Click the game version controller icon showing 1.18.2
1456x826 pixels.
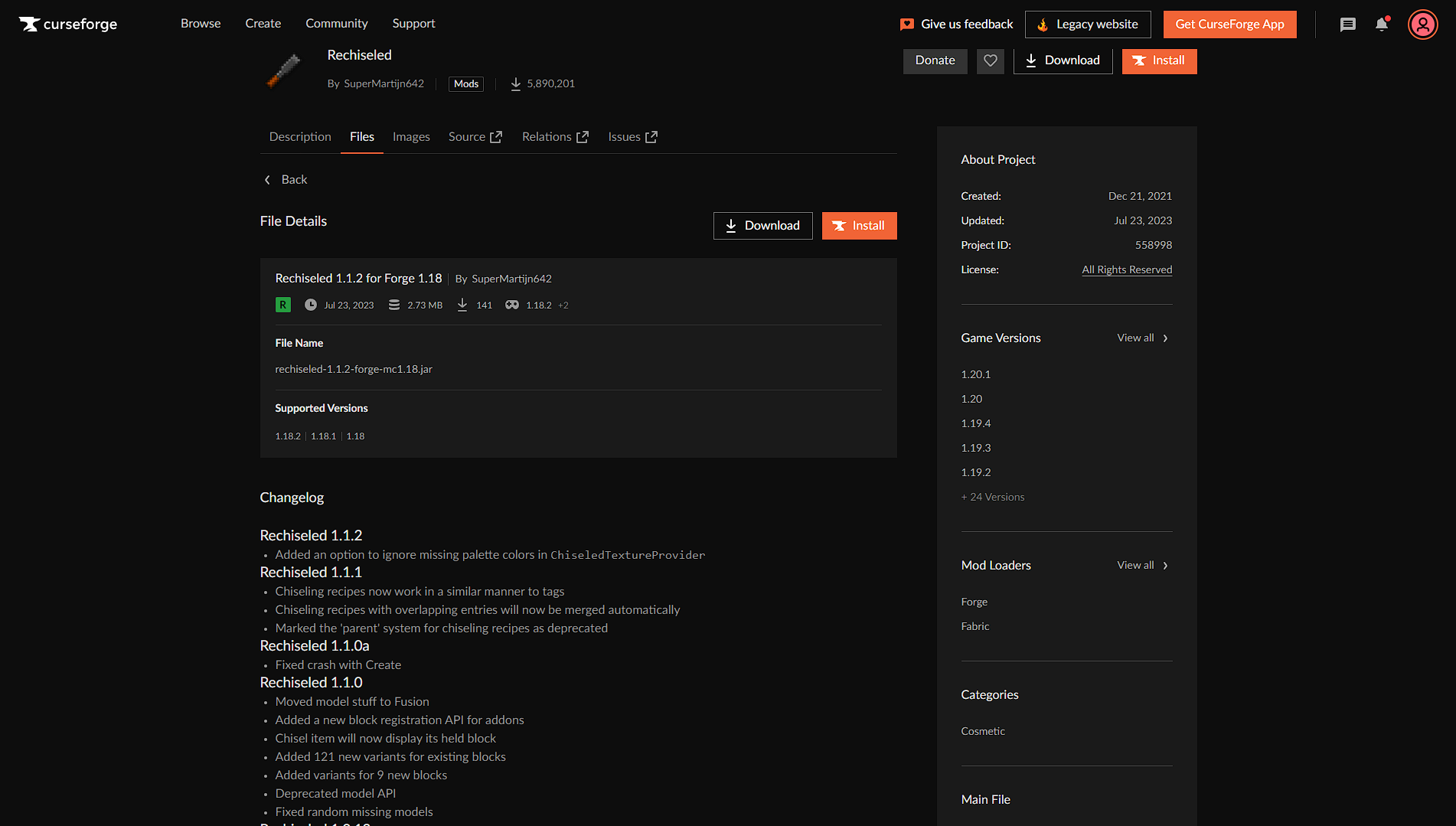(x=511, y=305)
